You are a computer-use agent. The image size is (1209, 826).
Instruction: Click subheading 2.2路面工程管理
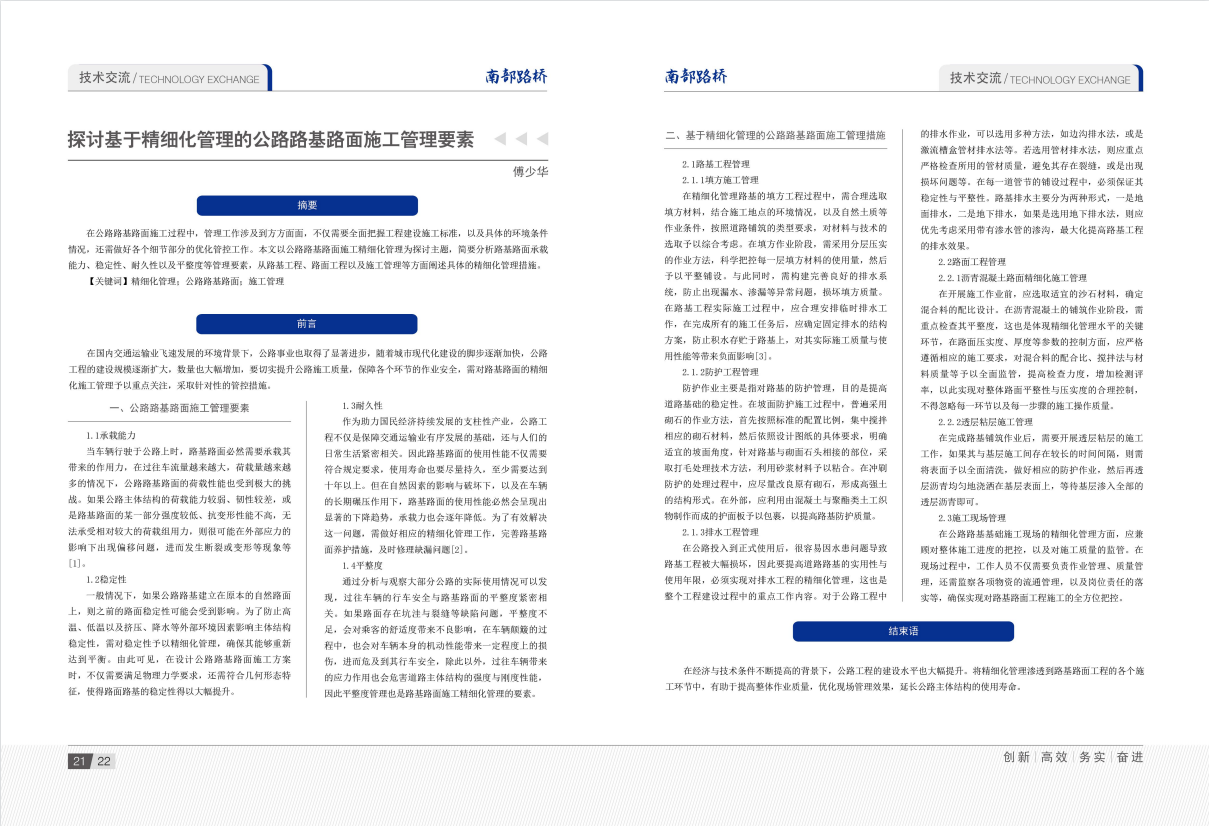[x=972, y=261]
